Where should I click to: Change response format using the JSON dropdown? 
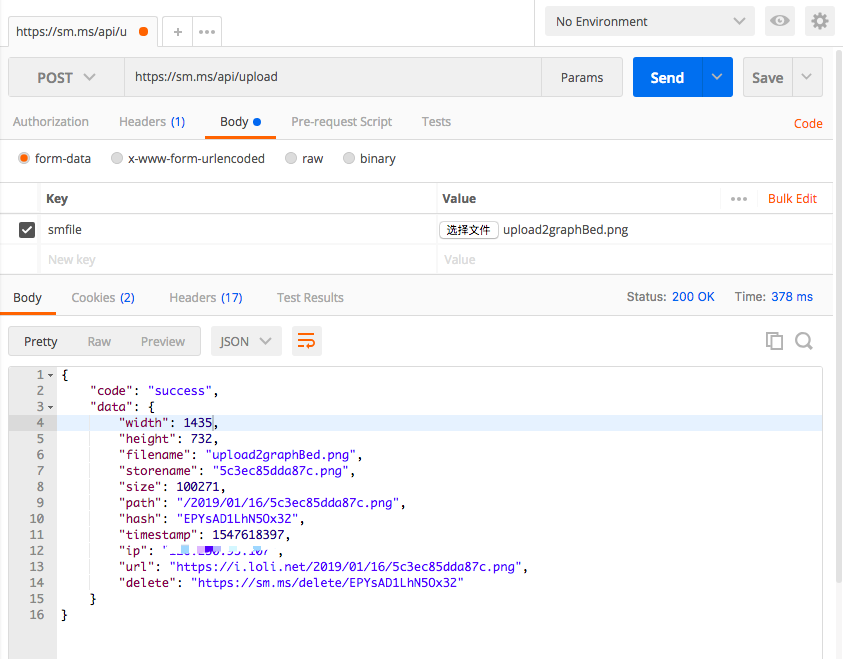tap(246, 340)
